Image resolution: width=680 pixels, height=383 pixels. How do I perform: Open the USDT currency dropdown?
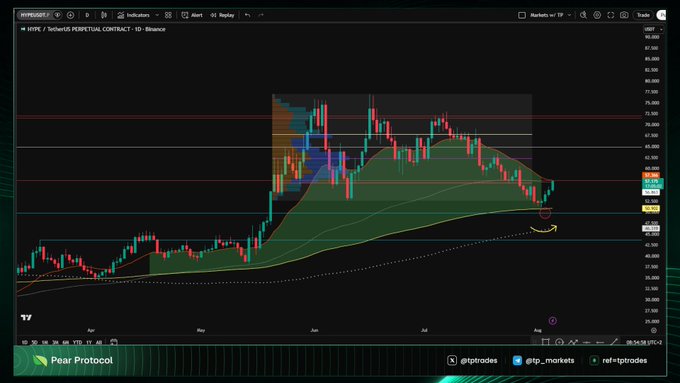pos(653,29)
